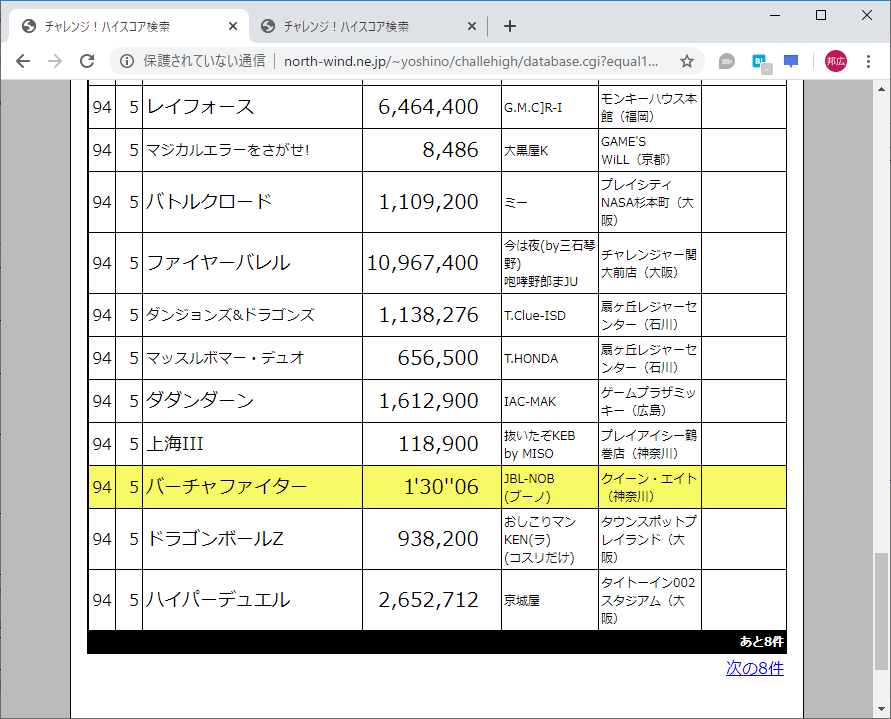
Task: Open a new browser tab
Action: tap(510, 26)
